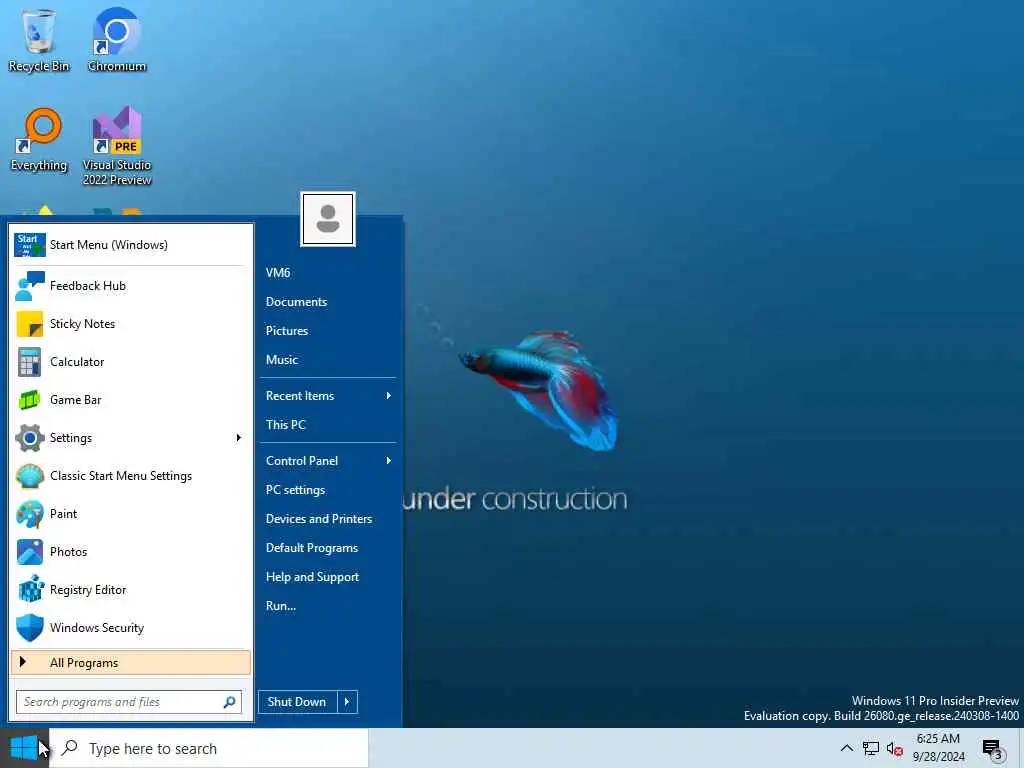The height and width of the screenshot is (768, 1024).
Task: Expand All Programs list
Action: coord(131,663)
